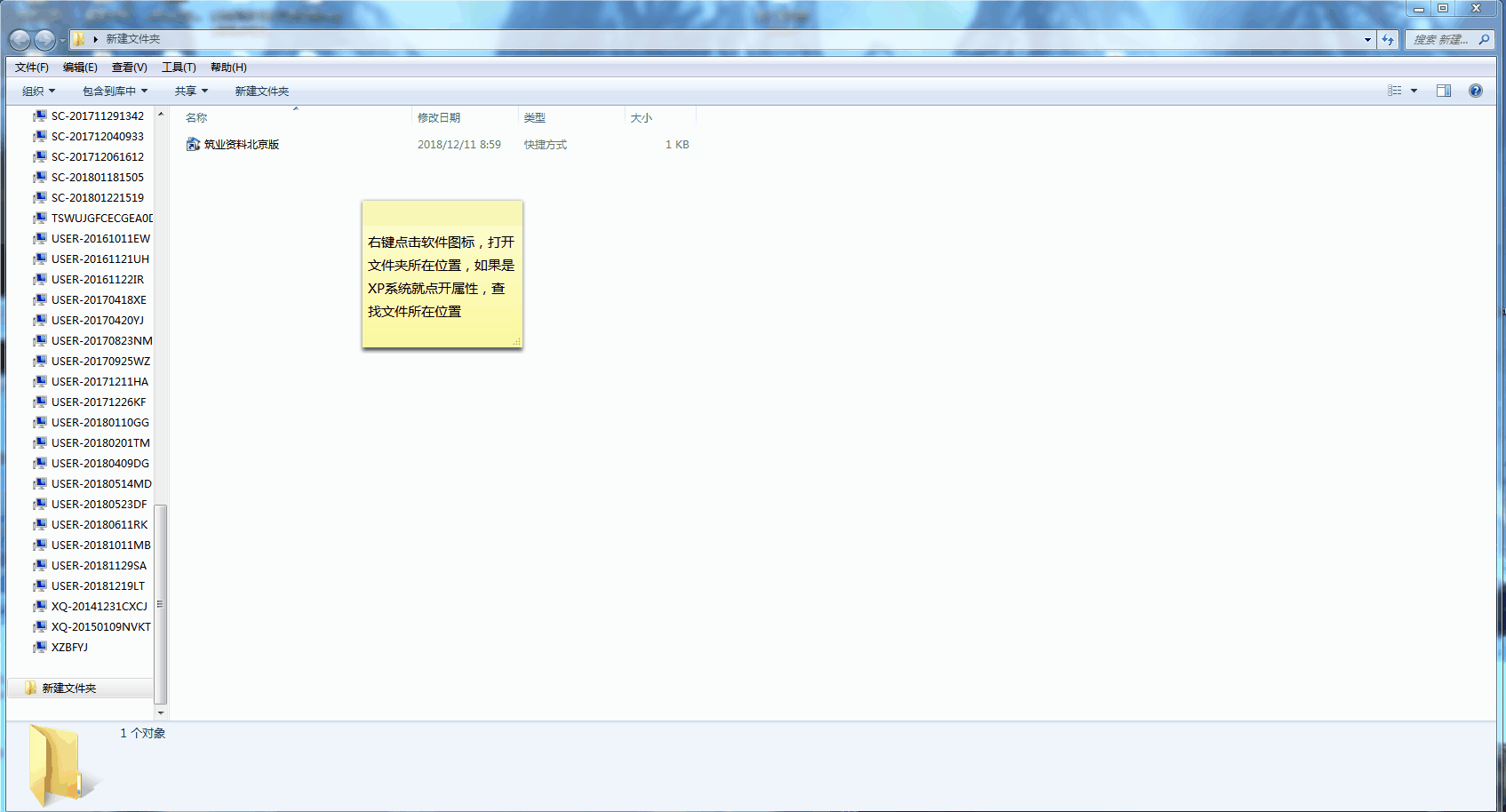Viewport: 1506px width, 812px height.
Task: Open the view options dropdown arrow
Action: click(1414, 91)
